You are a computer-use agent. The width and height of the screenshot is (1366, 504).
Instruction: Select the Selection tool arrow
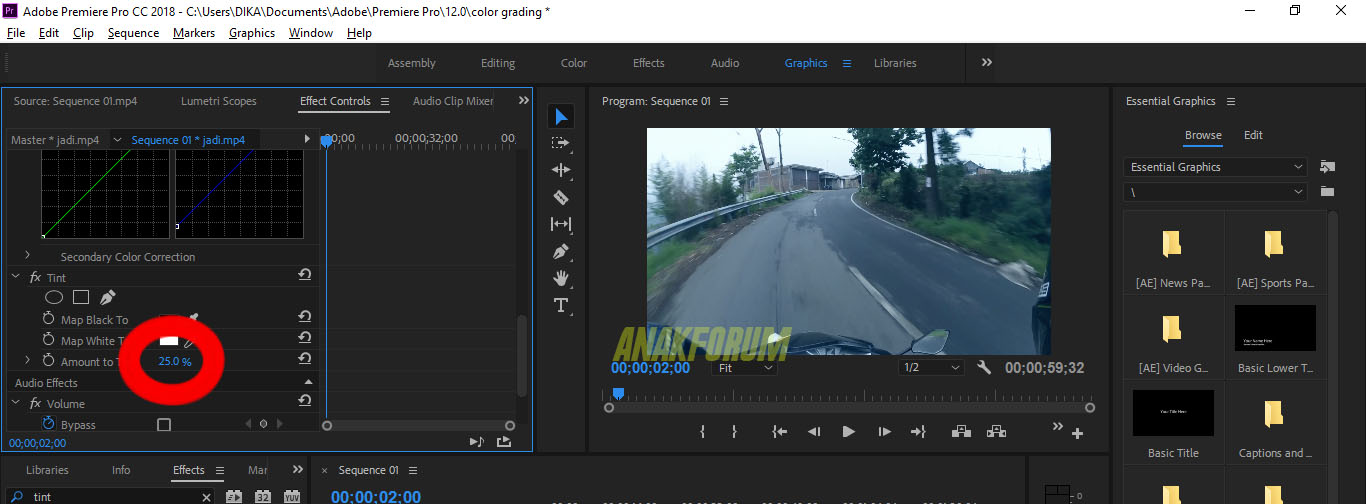[561, 117]
